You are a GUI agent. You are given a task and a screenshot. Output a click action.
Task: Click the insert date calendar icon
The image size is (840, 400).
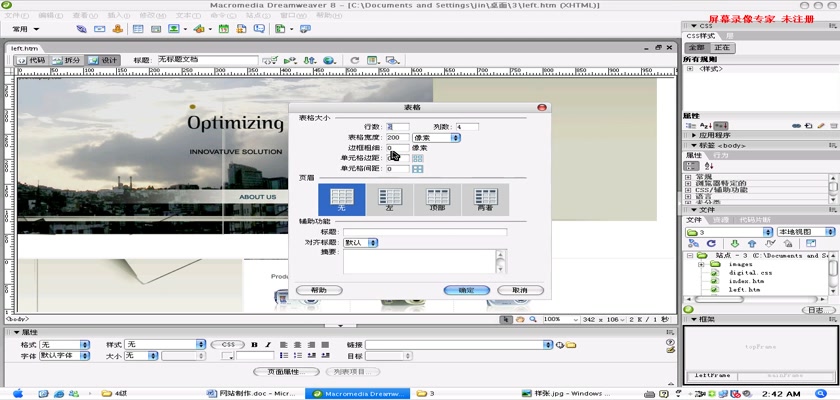pos(224,29)
